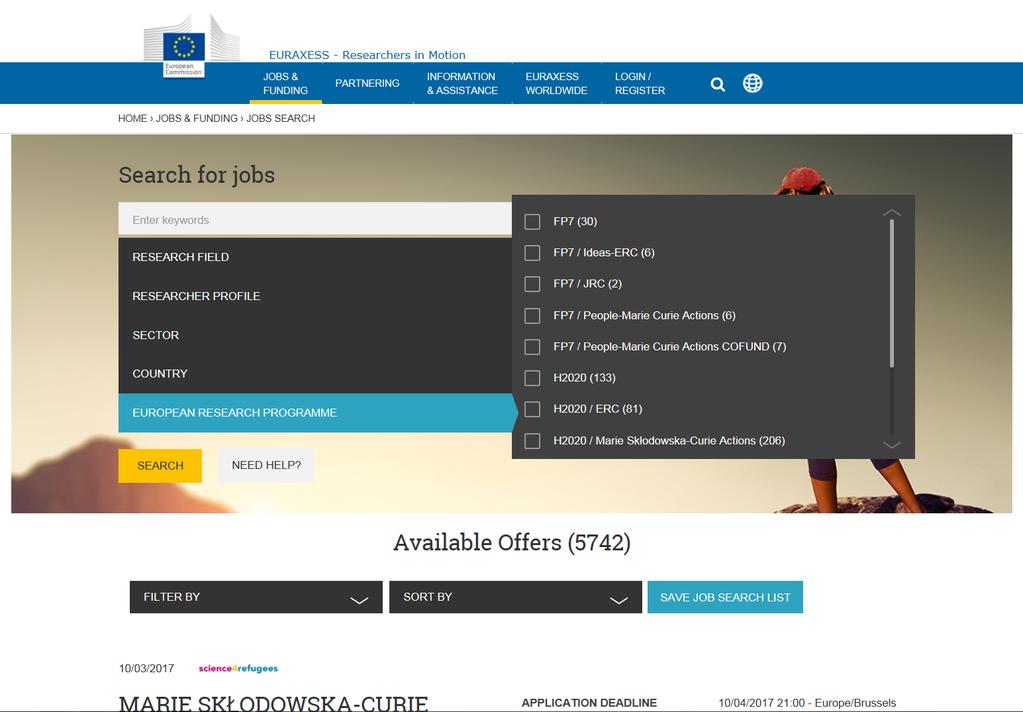Check the FP7 (30) checkbox
The height and width of the screenshot is (712, 1023).
click(x=532, y=222)
